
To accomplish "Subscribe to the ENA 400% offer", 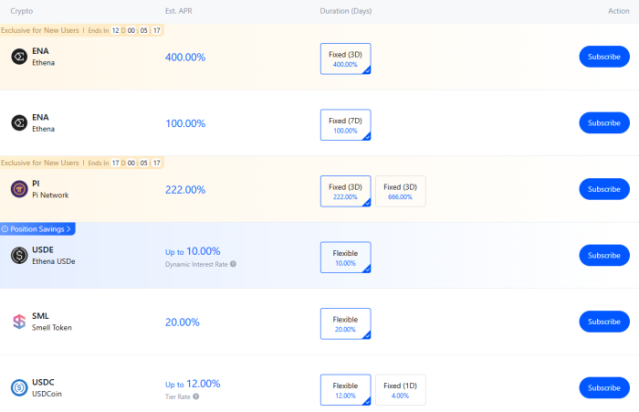I will pyautogui.click(x=604, y=57).
